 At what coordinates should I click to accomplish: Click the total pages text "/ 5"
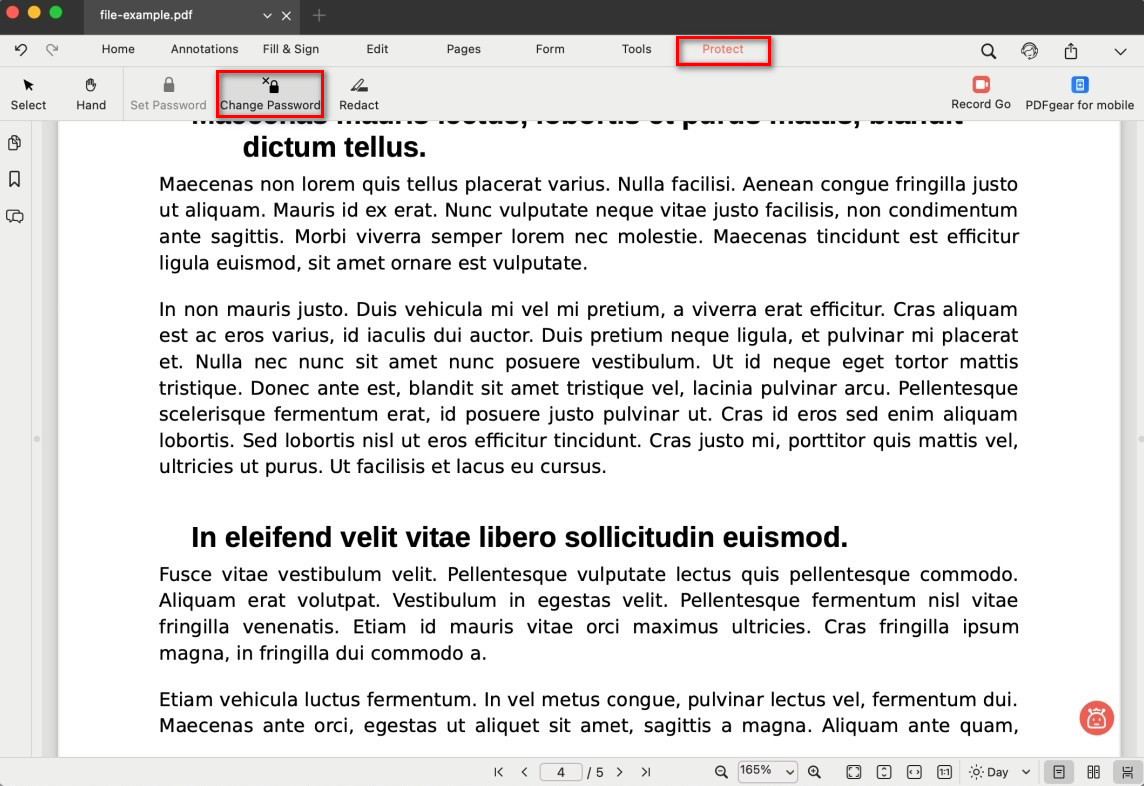tap(595, 772)
